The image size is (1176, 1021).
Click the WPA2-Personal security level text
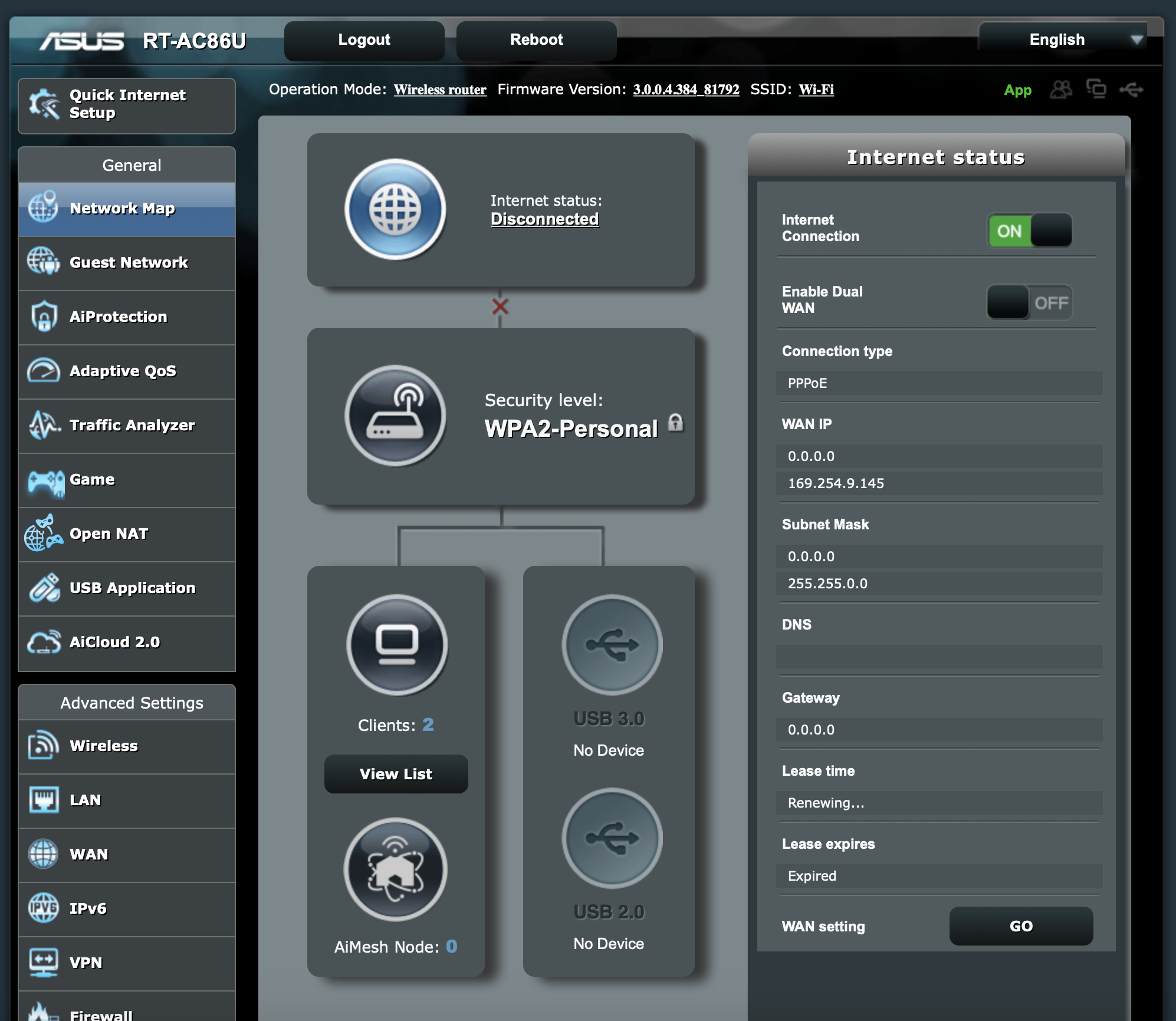tap(571, 429)
